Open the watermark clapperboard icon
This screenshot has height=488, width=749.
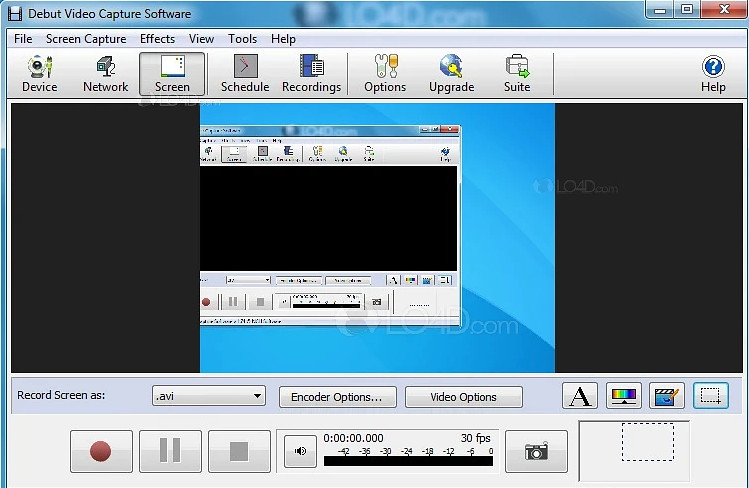(667, 396)
